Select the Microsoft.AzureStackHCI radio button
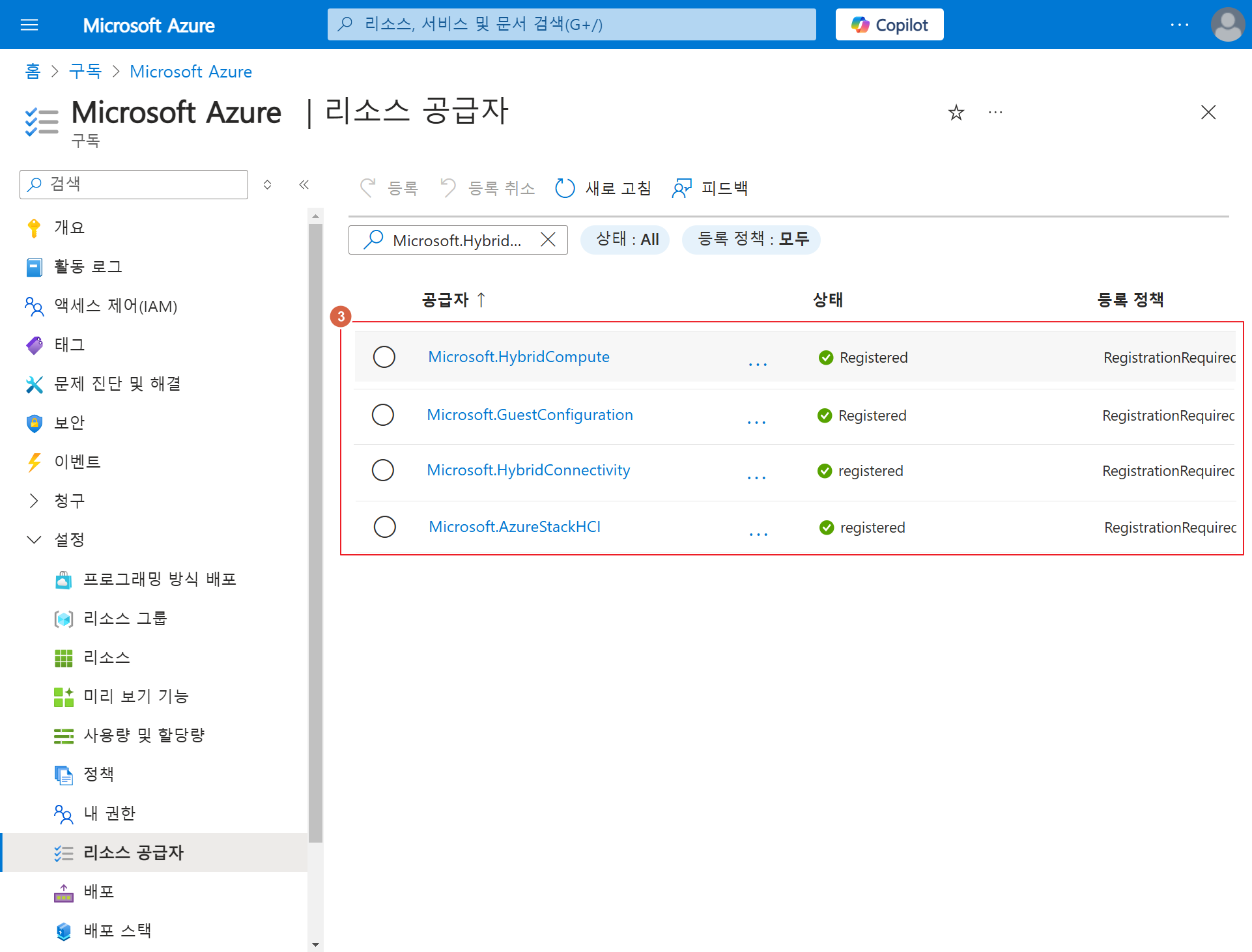Viewport: 1252px width, 952px height. (x=385, y=527)
